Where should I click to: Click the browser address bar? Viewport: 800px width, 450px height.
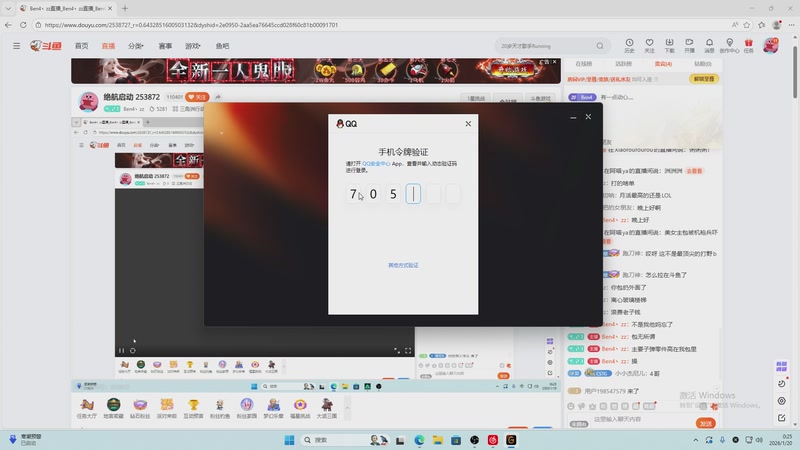click(383, 24)
